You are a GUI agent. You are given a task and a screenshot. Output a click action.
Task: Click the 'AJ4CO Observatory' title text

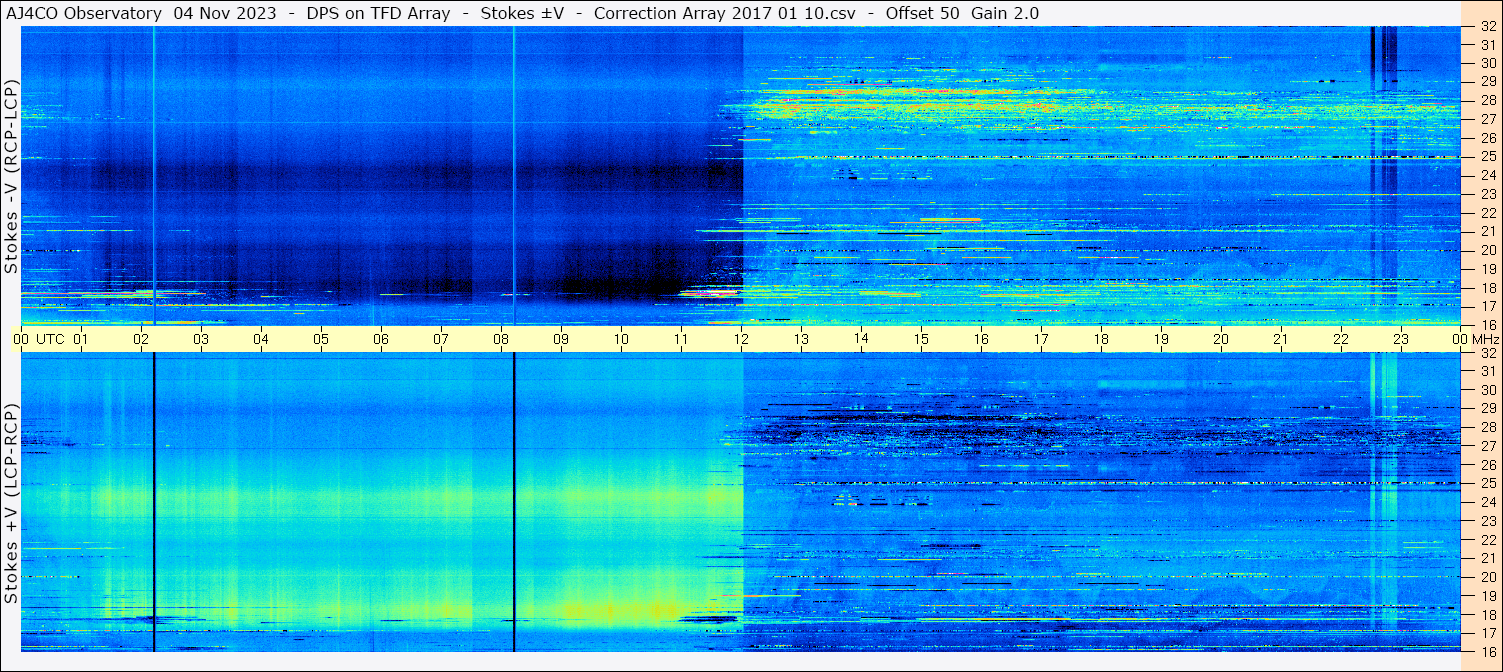84,13
